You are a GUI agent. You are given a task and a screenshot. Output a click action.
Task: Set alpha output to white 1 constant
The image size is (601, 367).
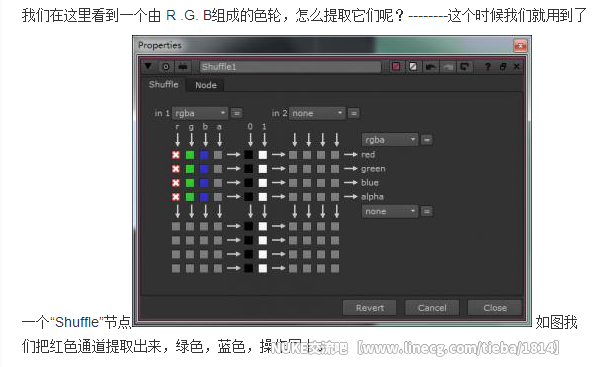pyautogui.click(x=263, y=197)
